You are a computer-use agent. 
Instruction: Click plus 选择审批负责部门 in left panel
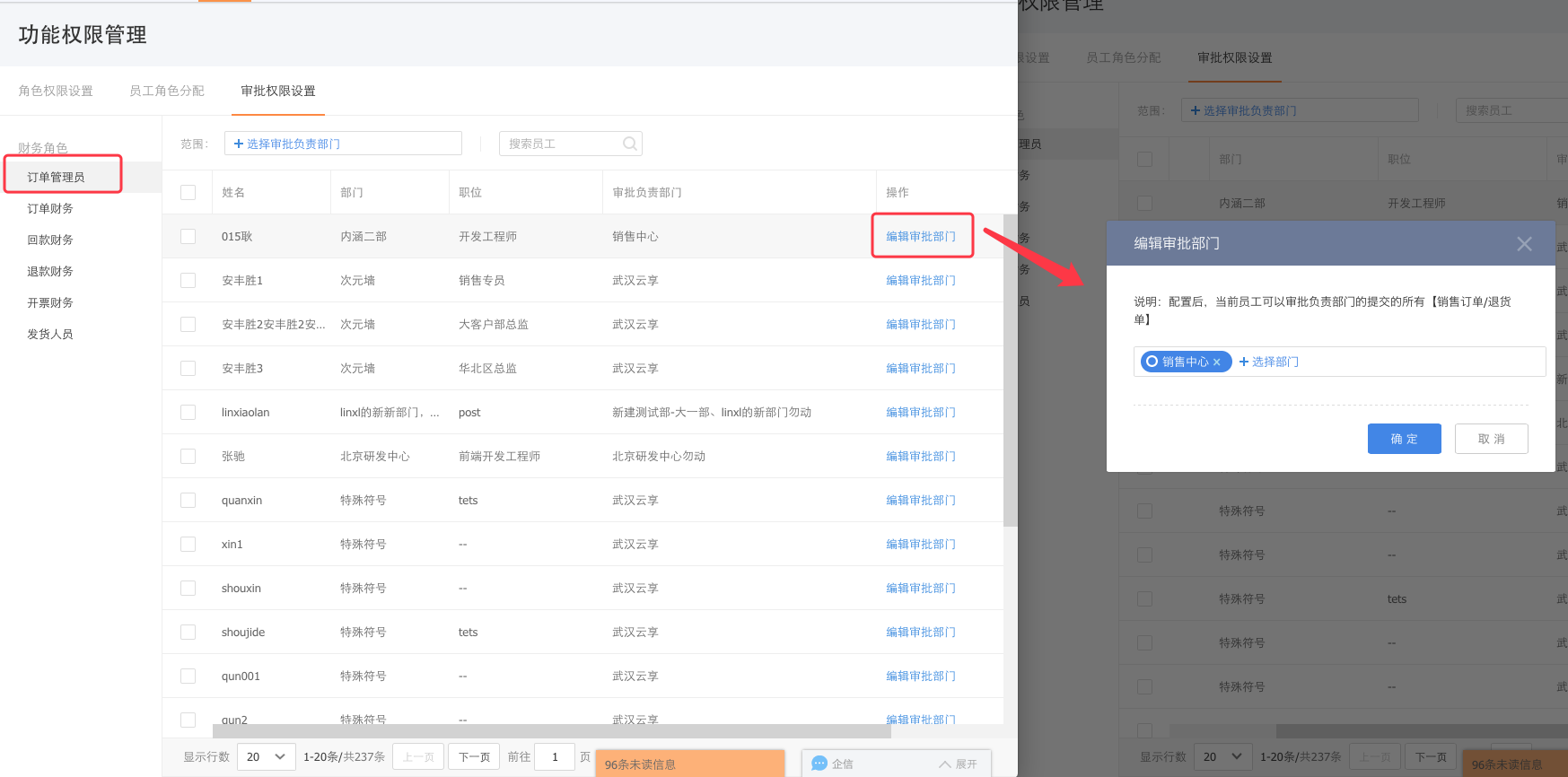287,144
